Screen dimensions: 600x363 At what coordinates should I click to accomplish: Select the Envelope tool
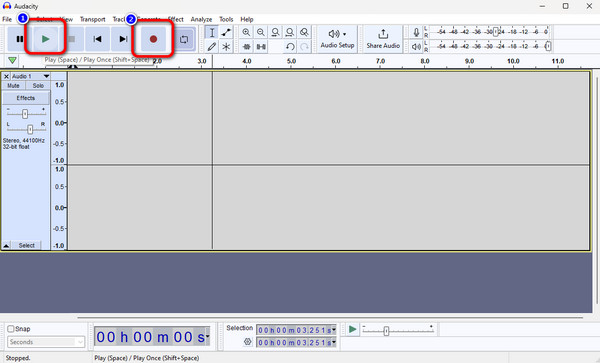[226, 33]
